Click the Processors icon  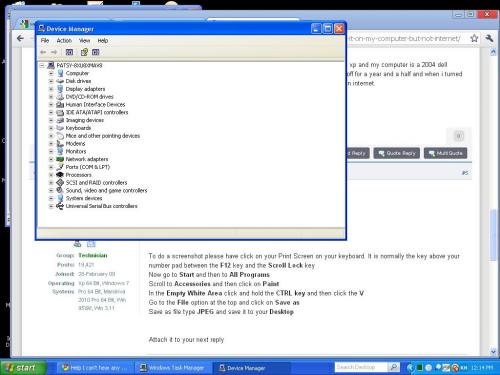point(60,175)
